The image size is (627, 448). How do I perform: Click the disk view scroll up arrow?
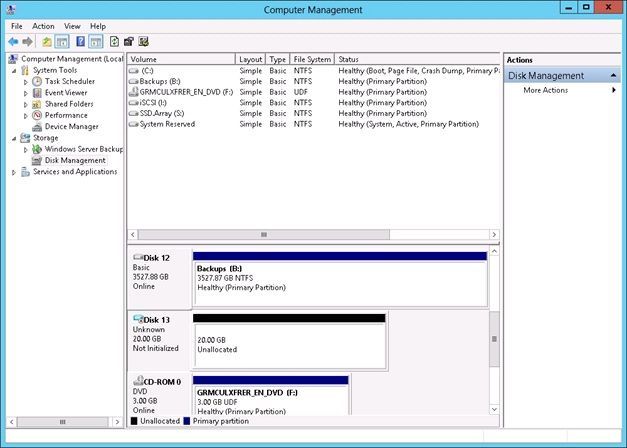(x=494, y=251)
